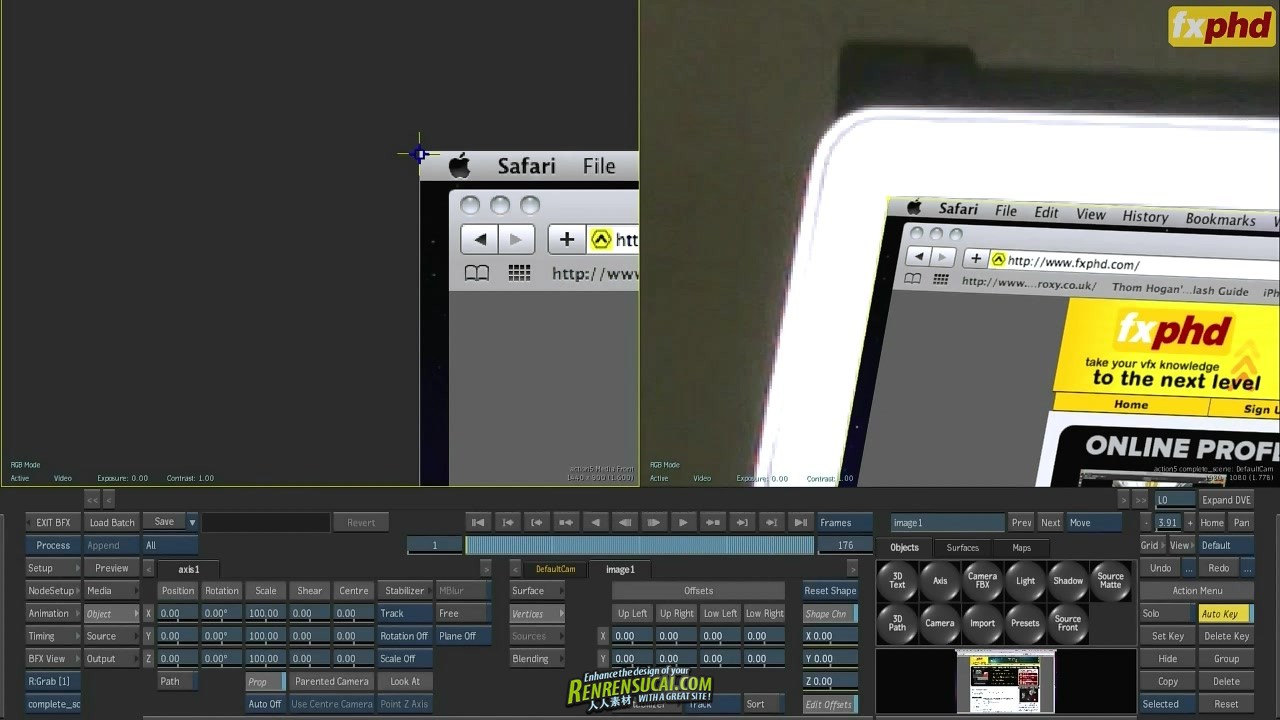Open the Blending submenu
The image size is (1280, 720).
pyautogui.click(x=537, y=659)
